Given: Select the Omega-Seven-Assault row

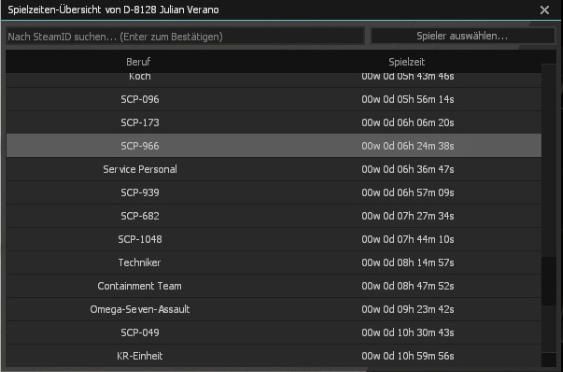Looking at the screenshot, I should [274, 309].
